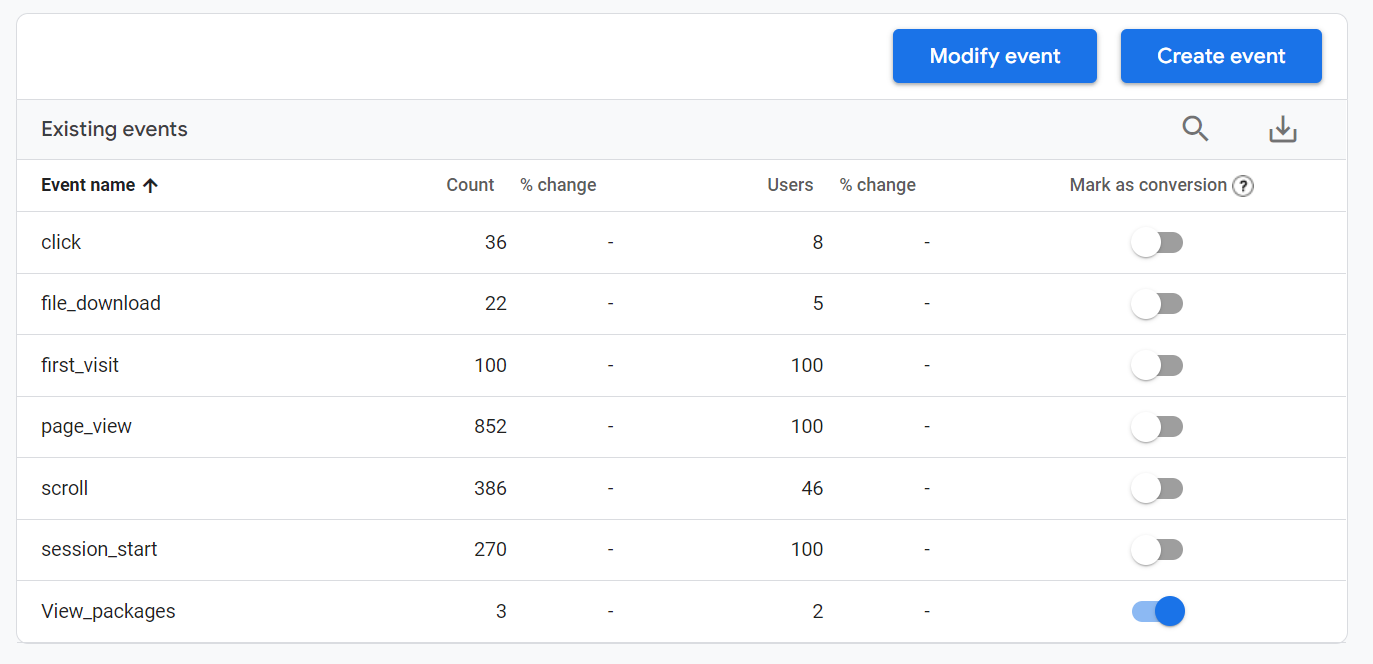Click the search magnifier icon
Viewport: 1373px width, 664px height.
[x=1195, y=129]
